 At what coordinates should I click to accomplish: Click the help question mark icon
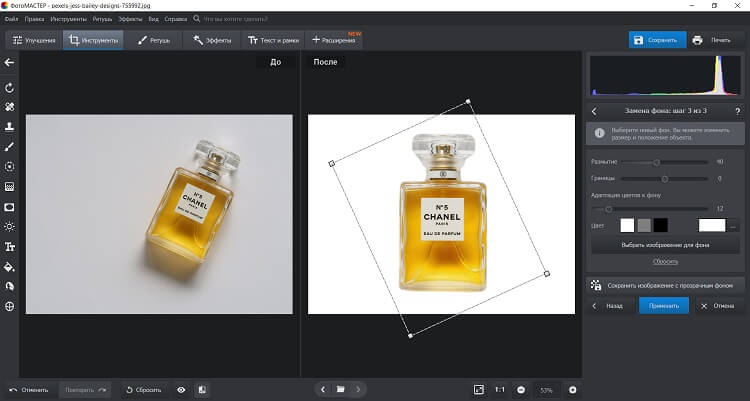[x=738, y=111]
